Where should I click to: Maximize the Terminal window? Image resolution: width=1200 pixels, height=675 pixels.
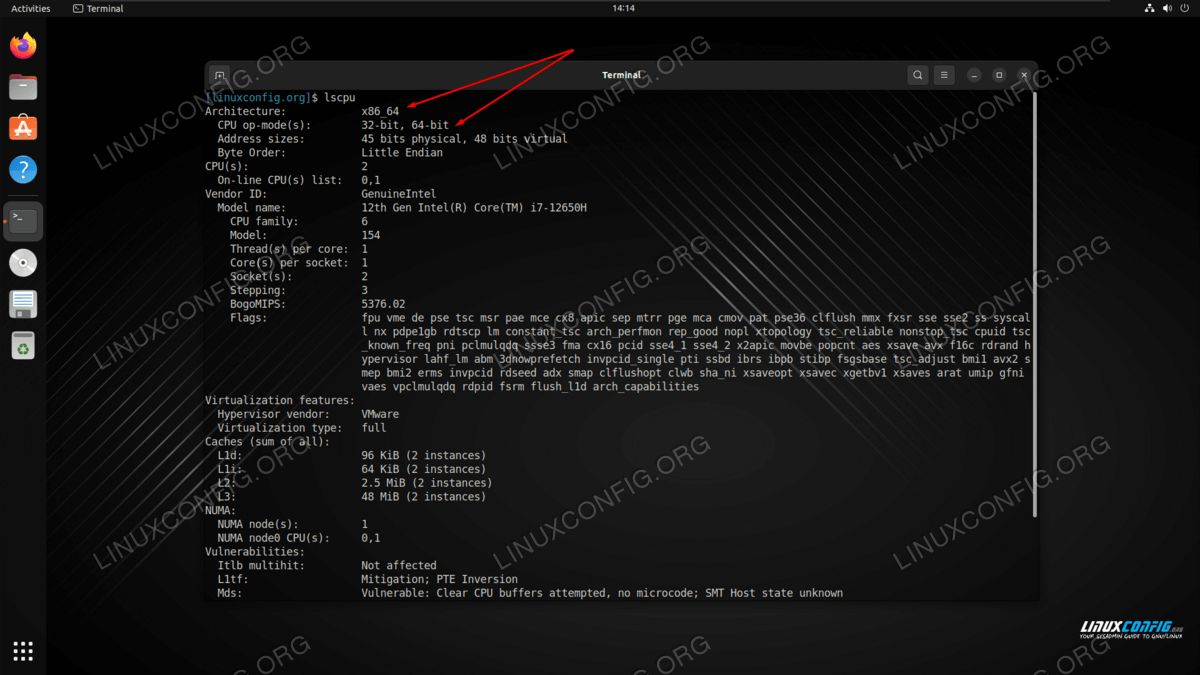pyautogui.click(x=998, y=75)
